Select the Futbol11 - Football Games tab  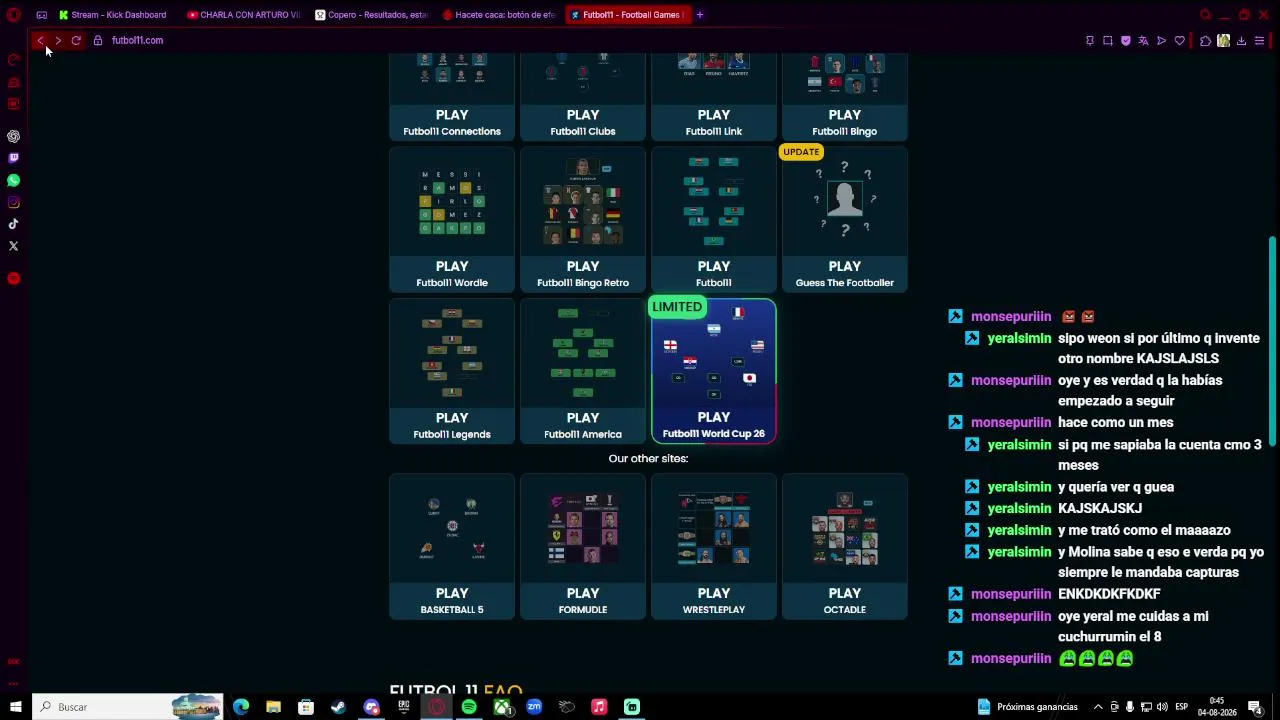pyautogui.click(x=628, y=15)
